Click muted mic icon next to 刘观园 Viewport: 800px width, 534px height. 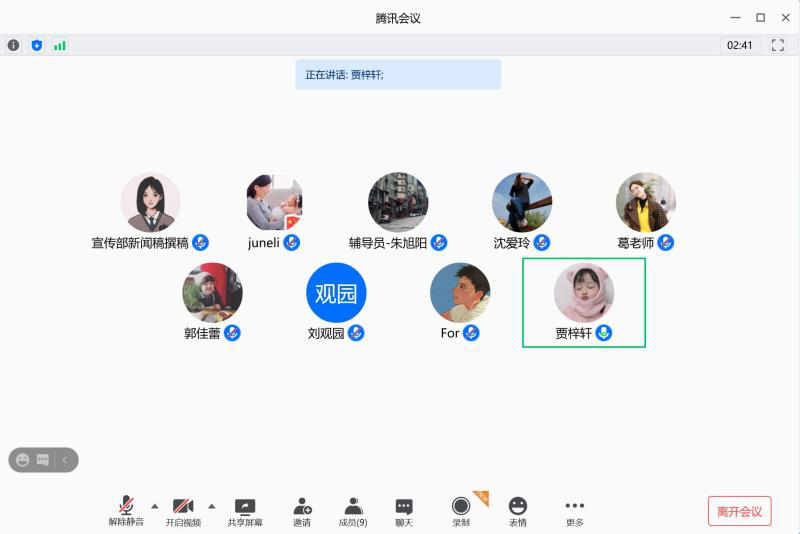click(356, 333)
